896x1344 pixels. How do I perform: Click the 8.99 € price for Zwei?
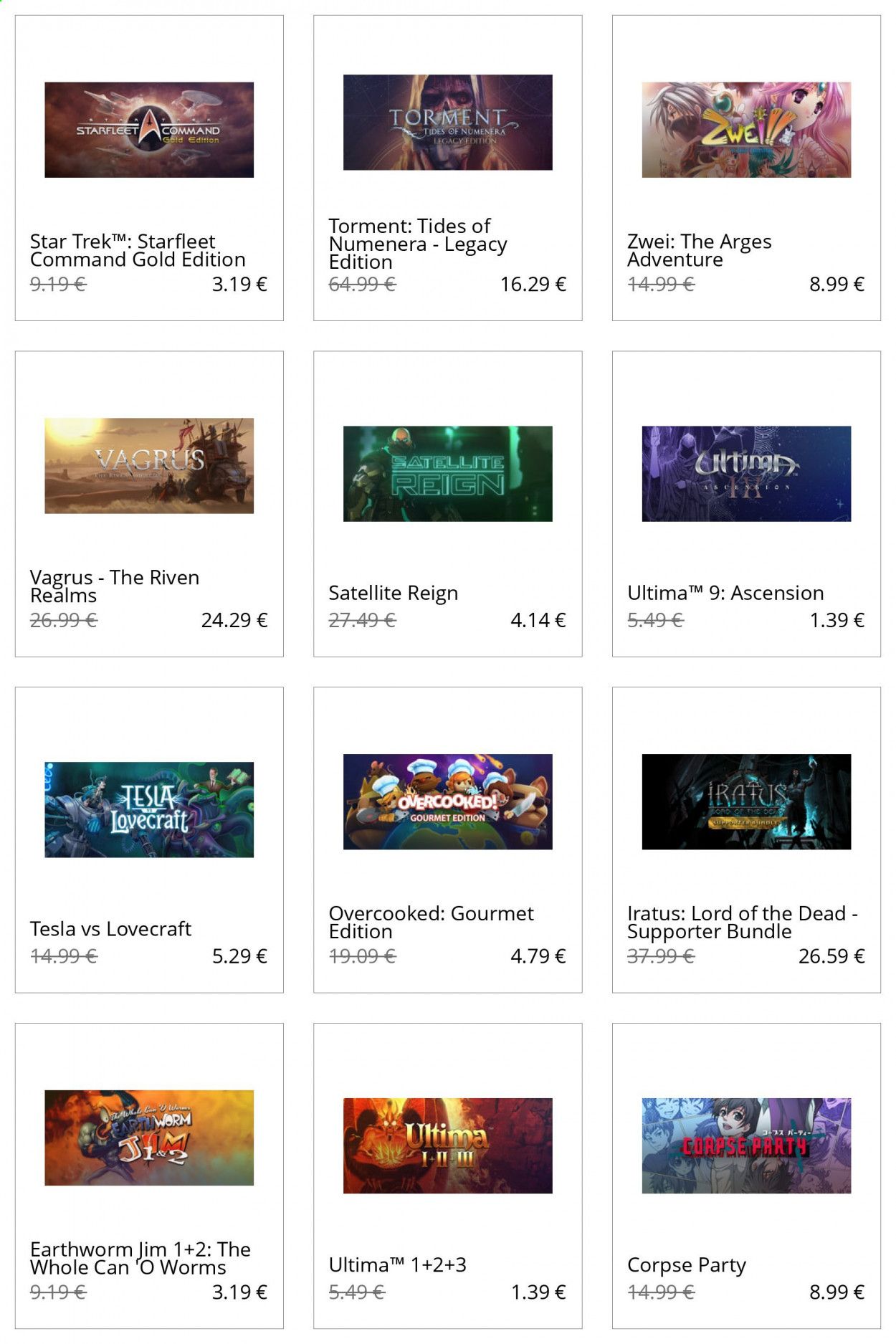click(x=837, y=285)
